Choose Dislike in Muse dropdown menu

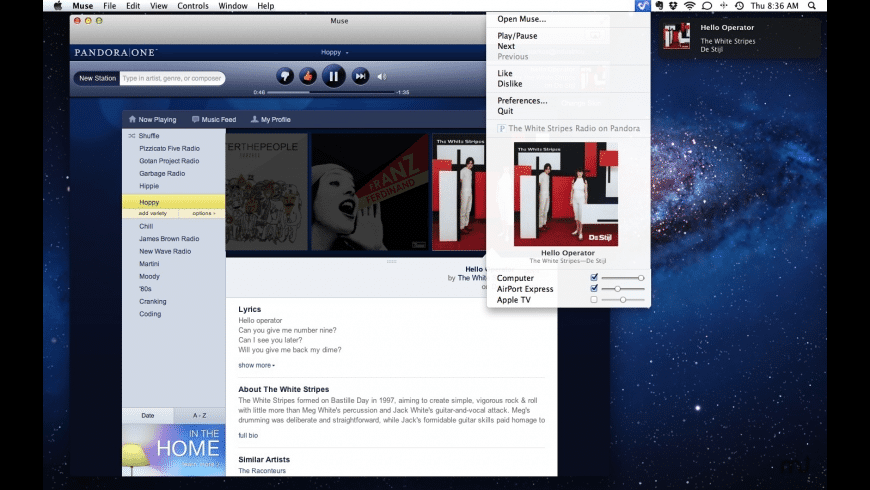pyautogui.click(x=509, y=84)
